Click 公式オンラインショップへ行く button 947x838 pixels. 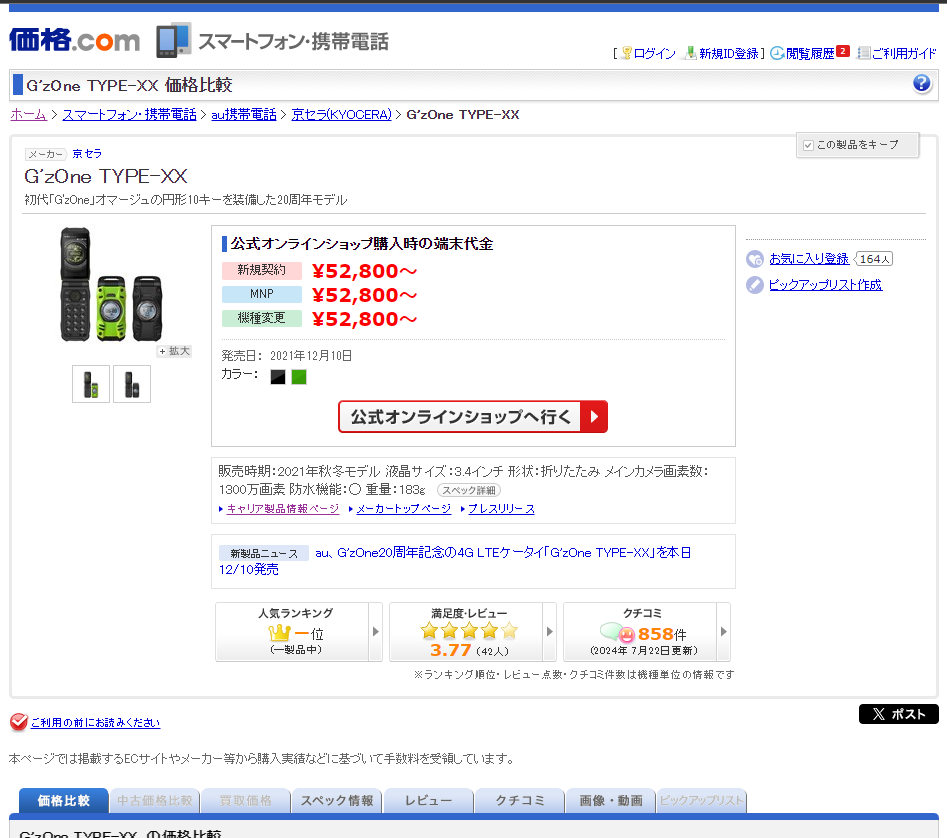pyautogui.click(x=473, y=417)
